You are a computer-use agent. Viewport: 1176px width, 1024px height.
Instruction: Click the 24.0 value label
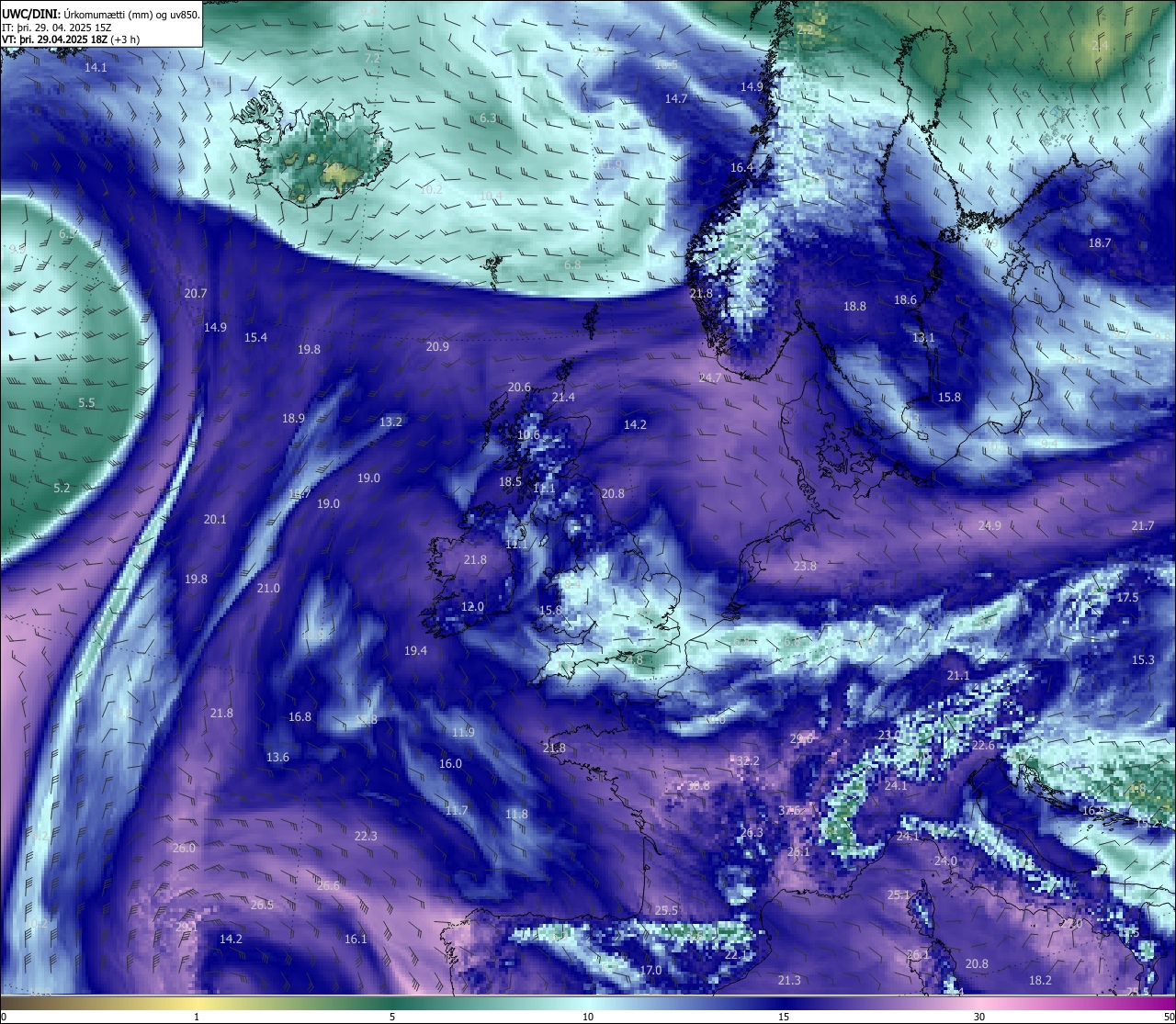[x=945, y=861]
